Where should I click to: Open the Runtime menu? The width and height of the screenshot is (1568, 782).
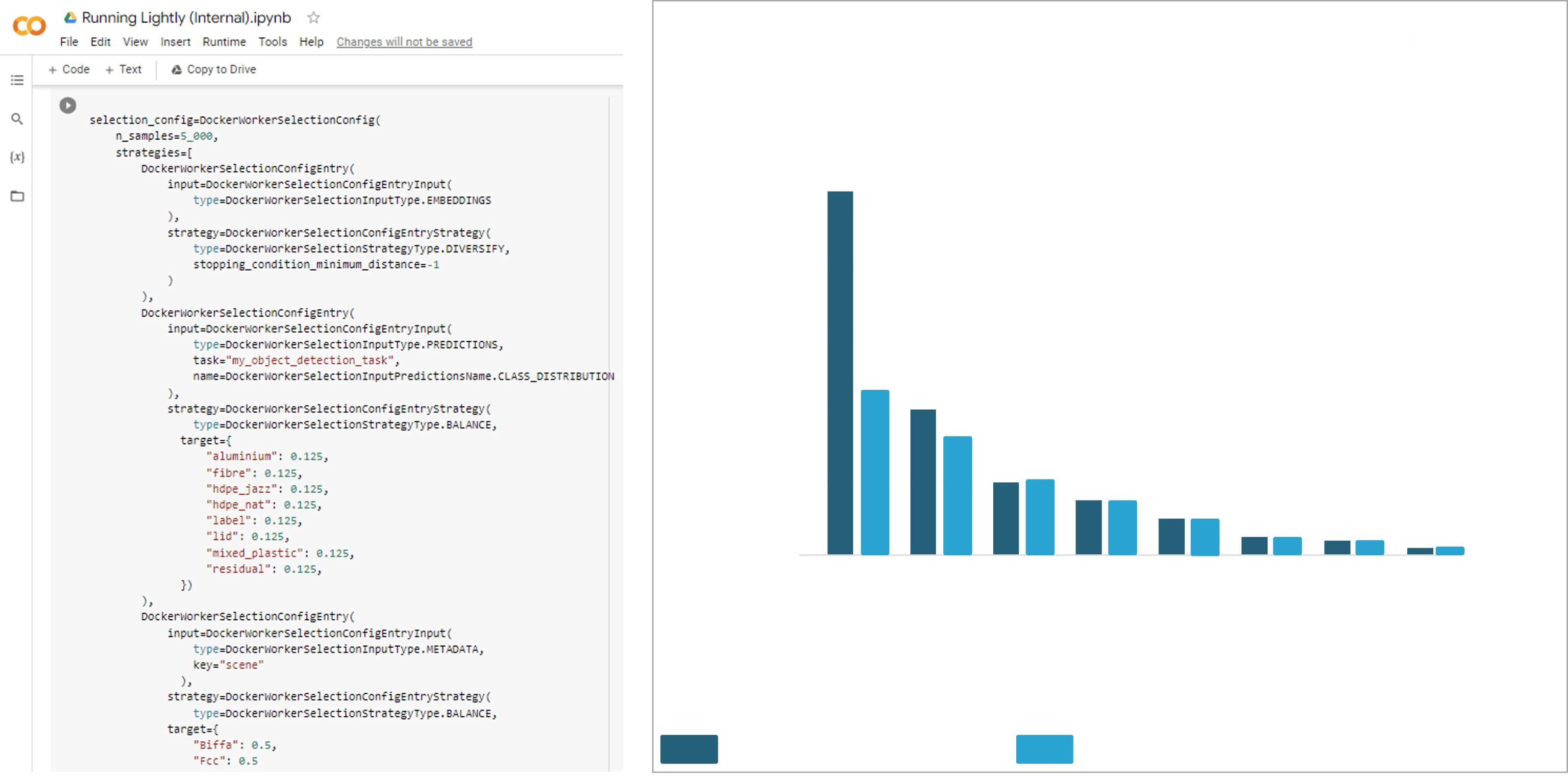point(223,41)
